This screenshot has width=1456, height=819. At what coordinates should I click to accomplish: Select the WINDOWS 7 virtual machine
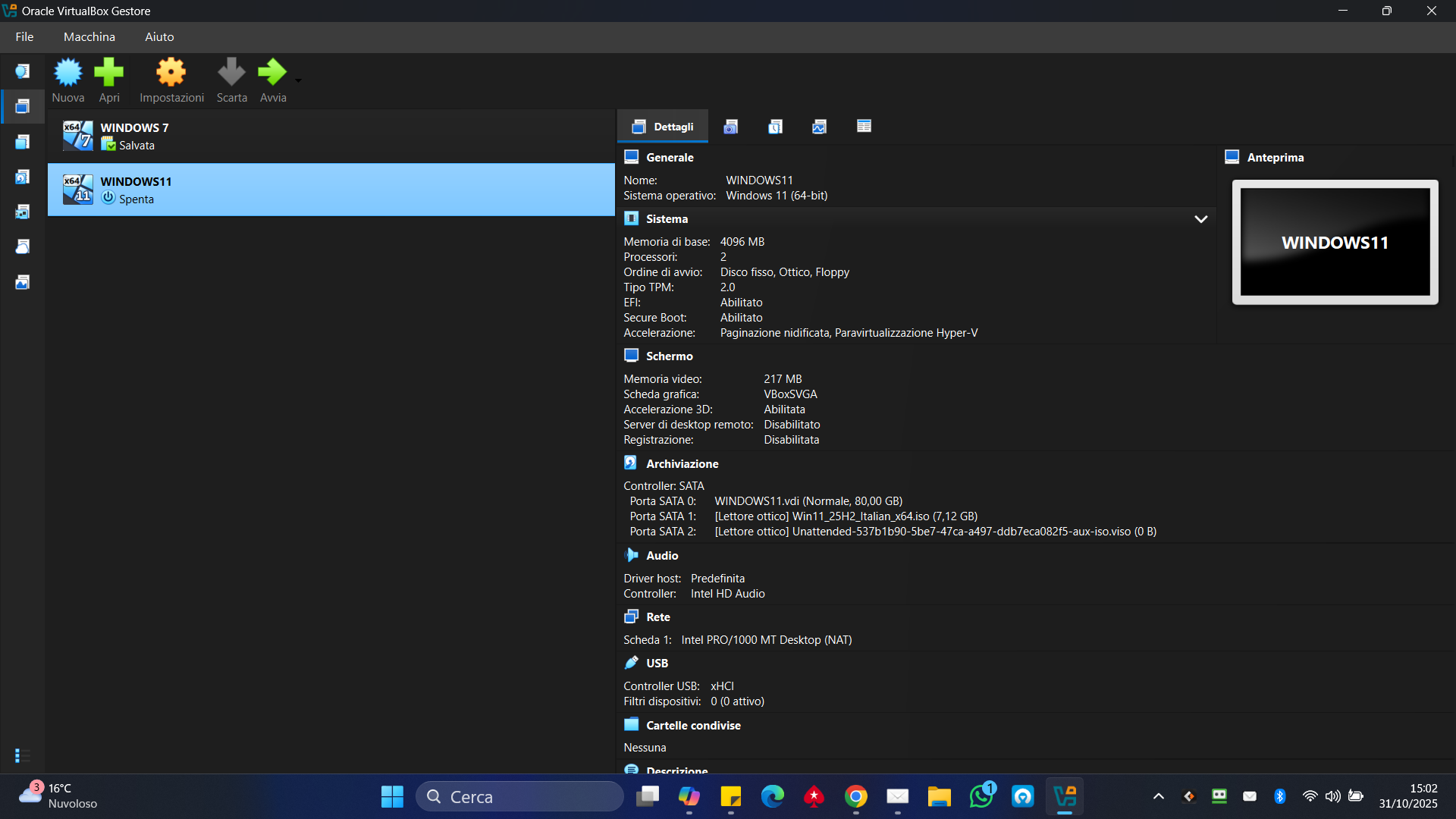coord(331,136)
